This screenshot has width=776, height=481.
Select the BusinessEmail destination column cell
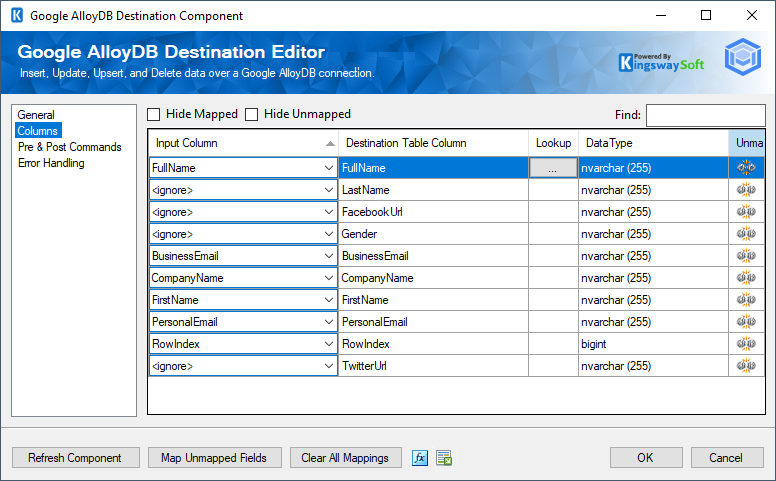pos(433,256)
